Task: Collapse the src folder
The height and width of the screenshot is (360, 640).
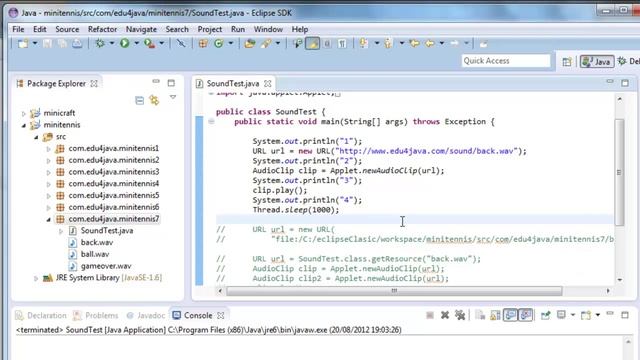Action: (x=36, y=137)
